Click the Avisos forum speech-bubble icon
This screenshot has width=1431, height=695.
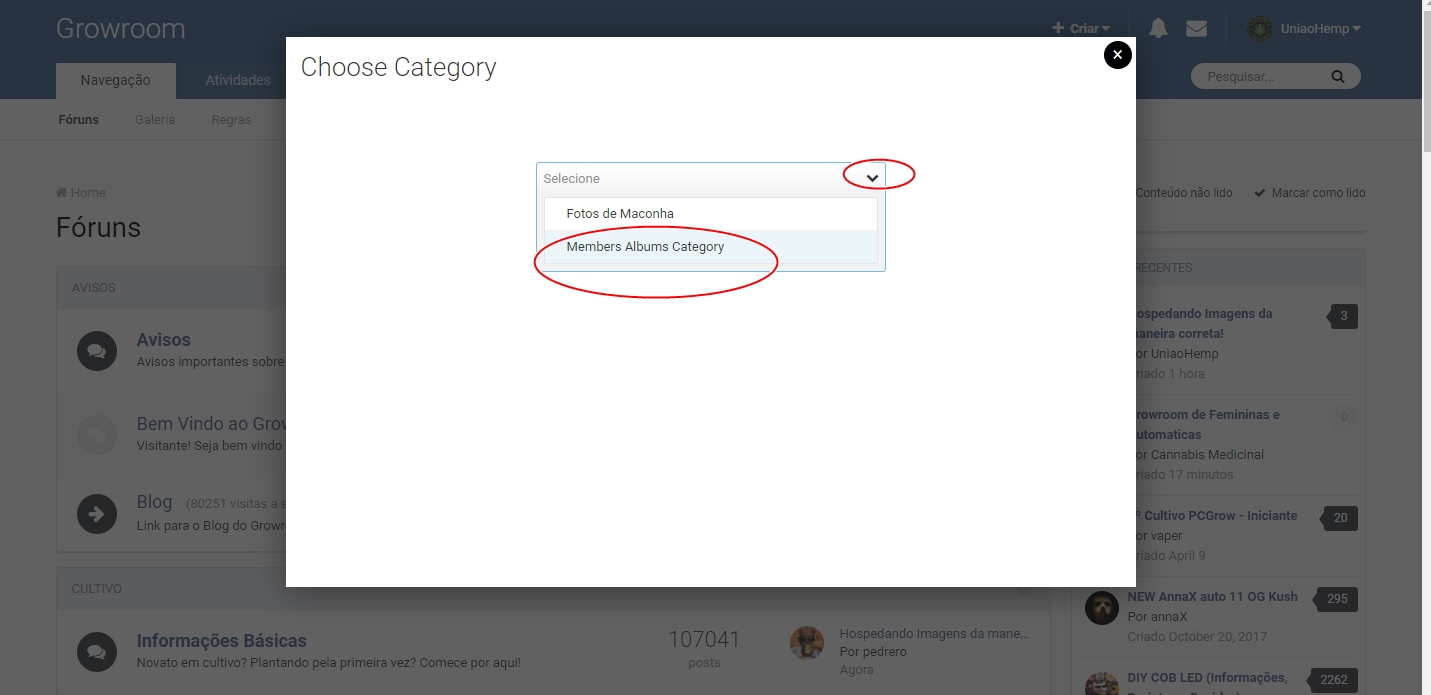point(97,350)
